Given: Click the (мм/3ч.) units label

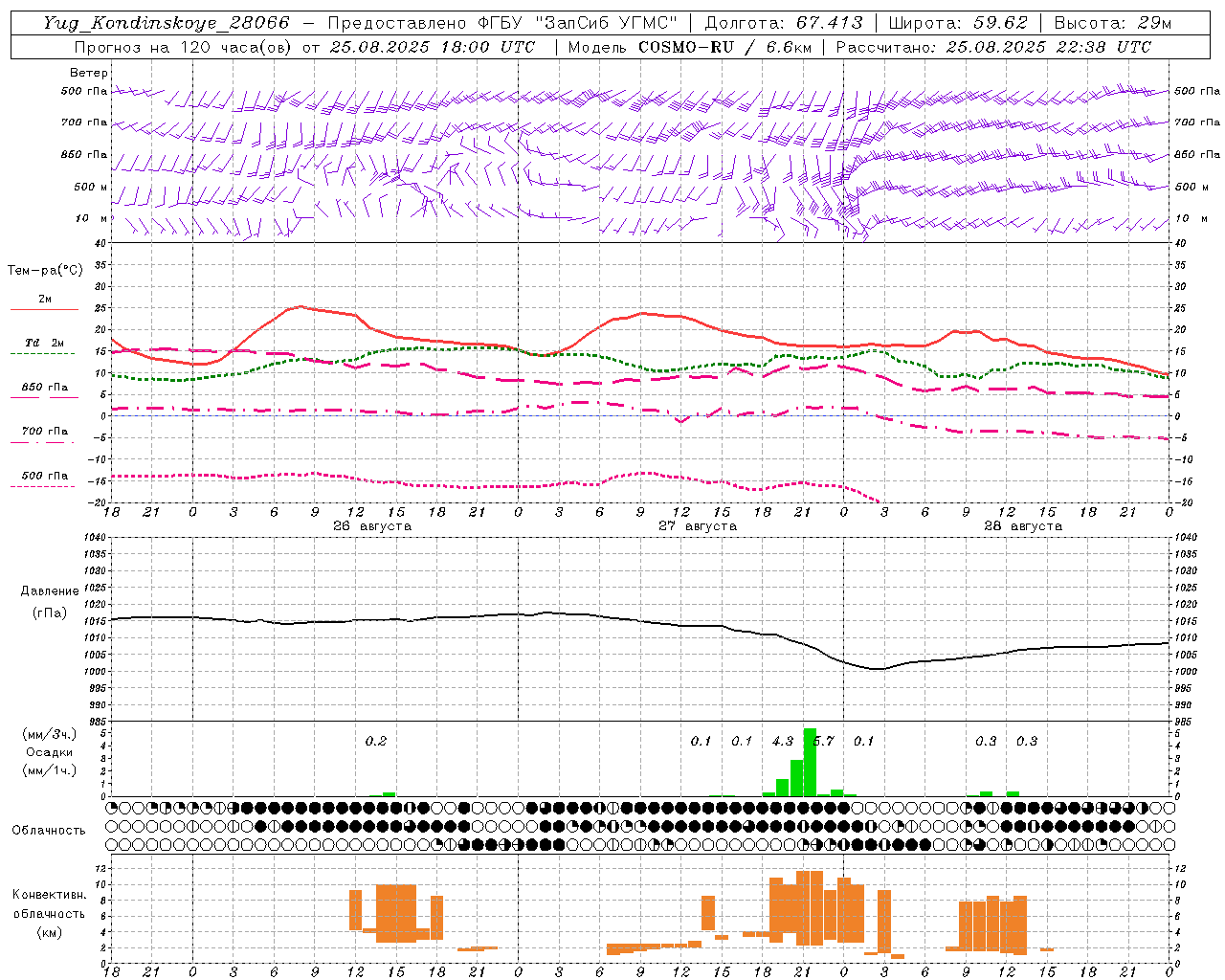Looking at the screenshot, I should pyautogui.click(x=49, y=734).
